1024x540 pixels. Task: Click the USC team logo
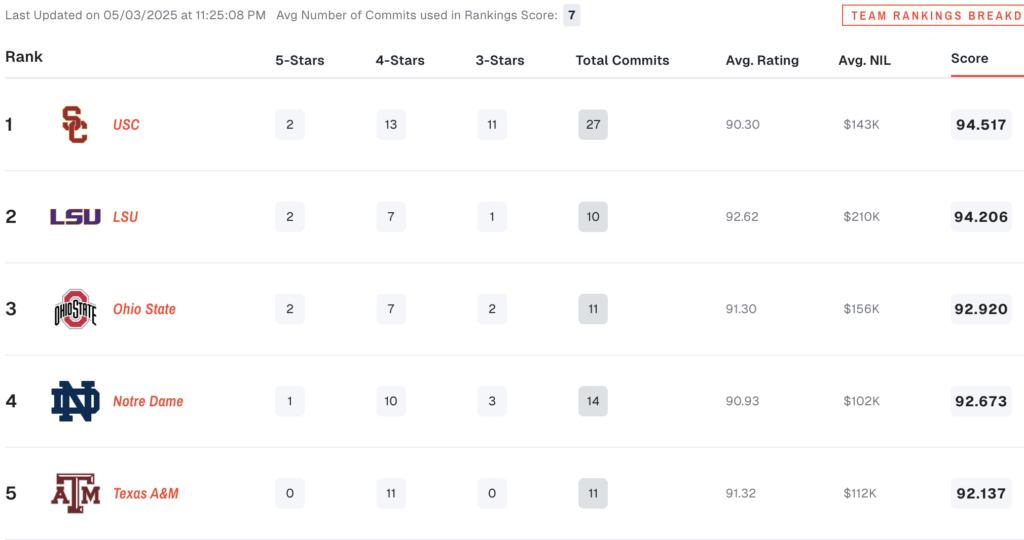pyautogui.click(x=75, y=125)
